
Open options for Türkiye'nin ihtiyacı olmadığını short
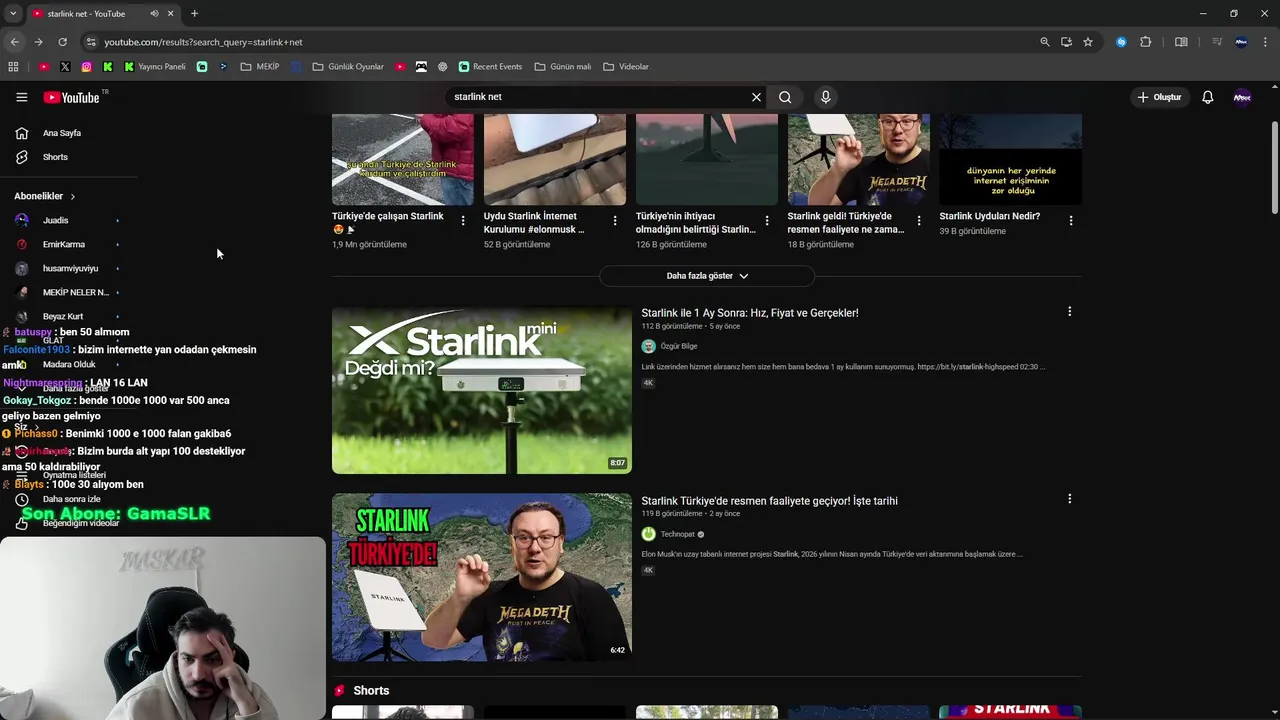point(767,221)
